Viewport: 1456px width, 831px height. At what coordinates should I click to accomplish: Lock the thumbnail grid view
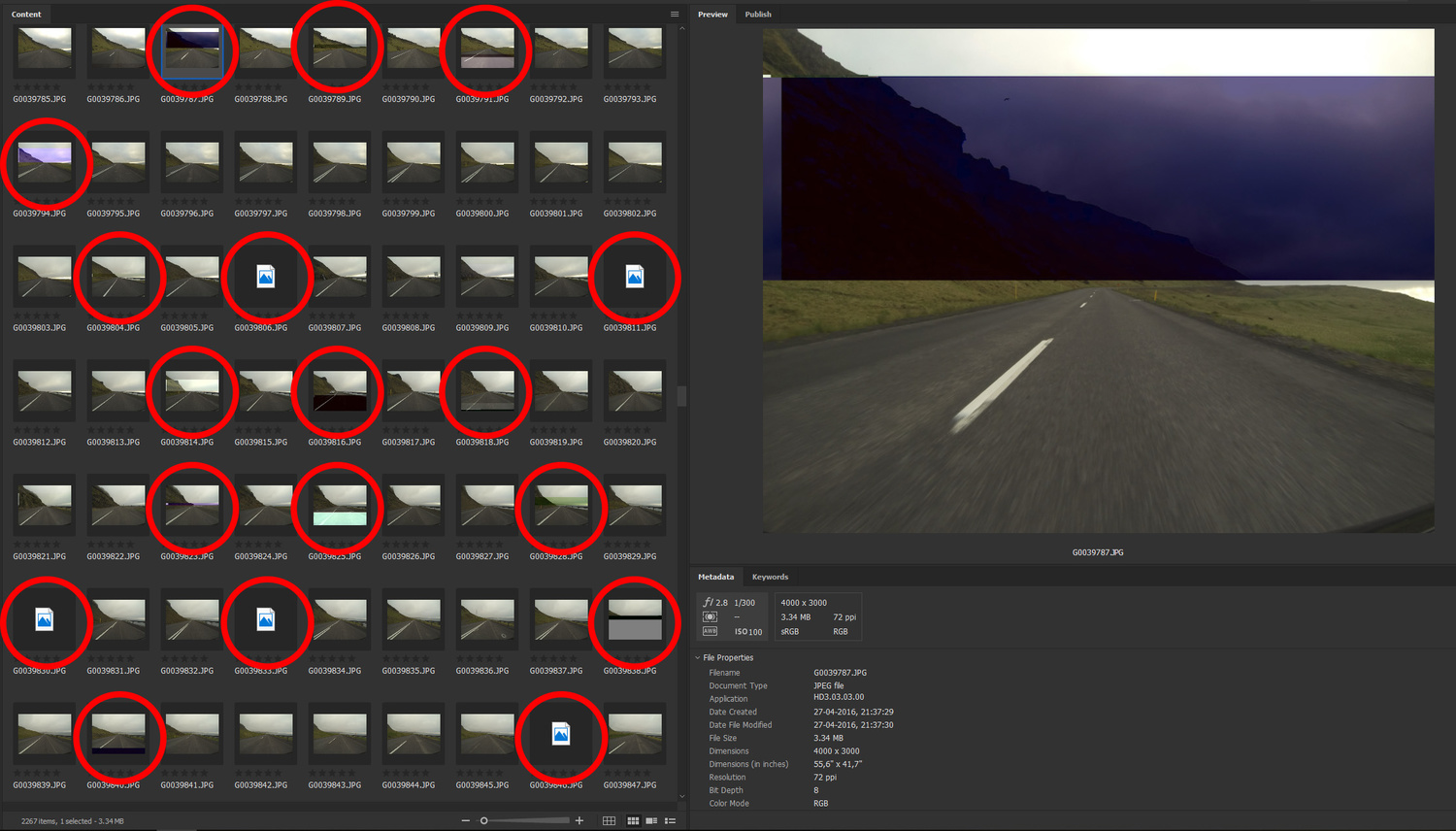click(609, 820)
